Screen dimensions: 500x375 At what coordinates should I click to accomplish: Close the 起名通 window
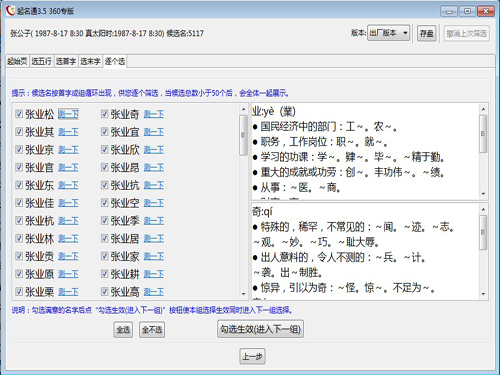click(486, 11)
